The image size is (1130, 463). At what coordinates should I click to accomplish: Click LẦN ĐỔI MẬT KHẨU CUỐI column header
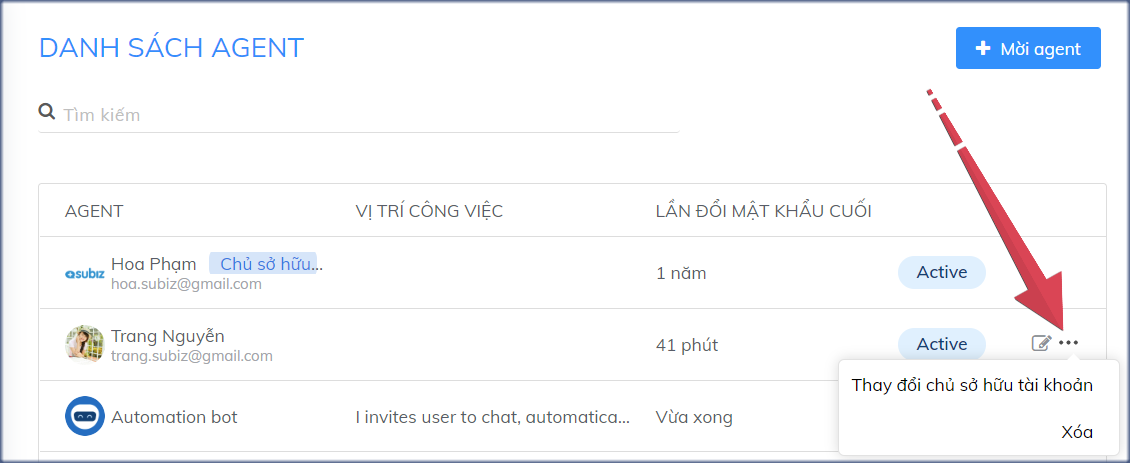763,211
